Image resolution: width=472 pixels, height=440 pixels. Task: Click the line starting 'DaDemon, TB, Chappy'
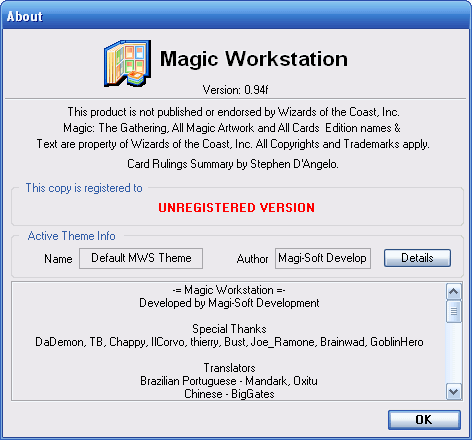click(229, 342)
